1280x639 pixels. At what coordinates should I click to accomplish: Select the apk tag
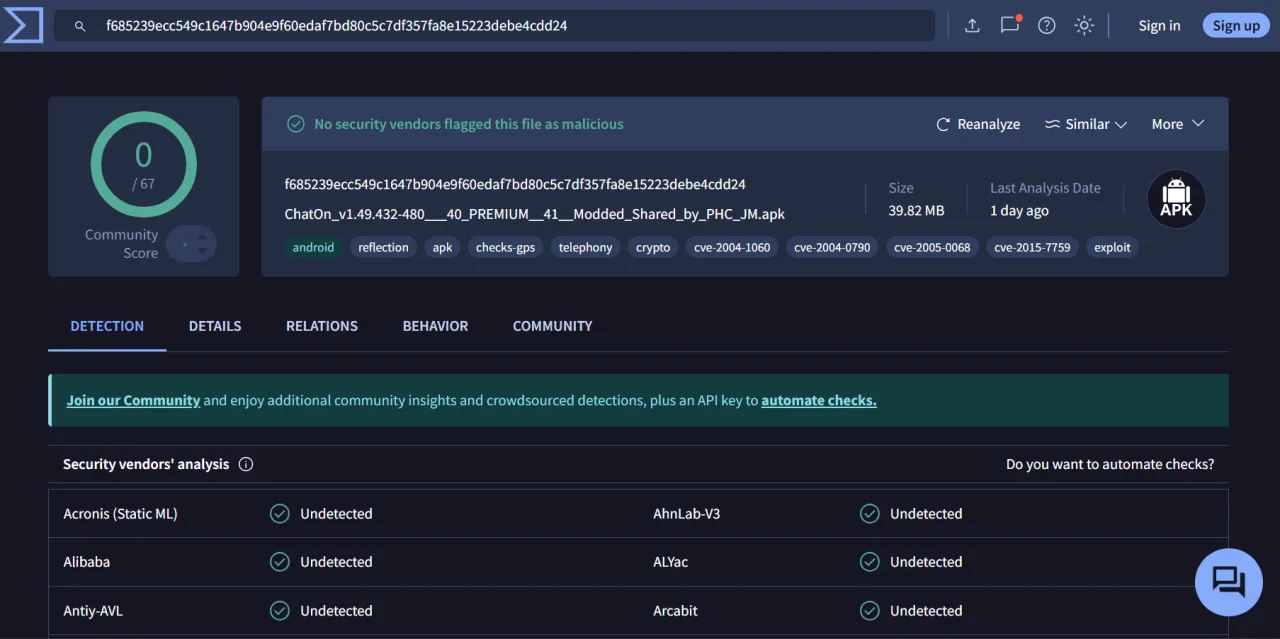[x=442, y=247]
